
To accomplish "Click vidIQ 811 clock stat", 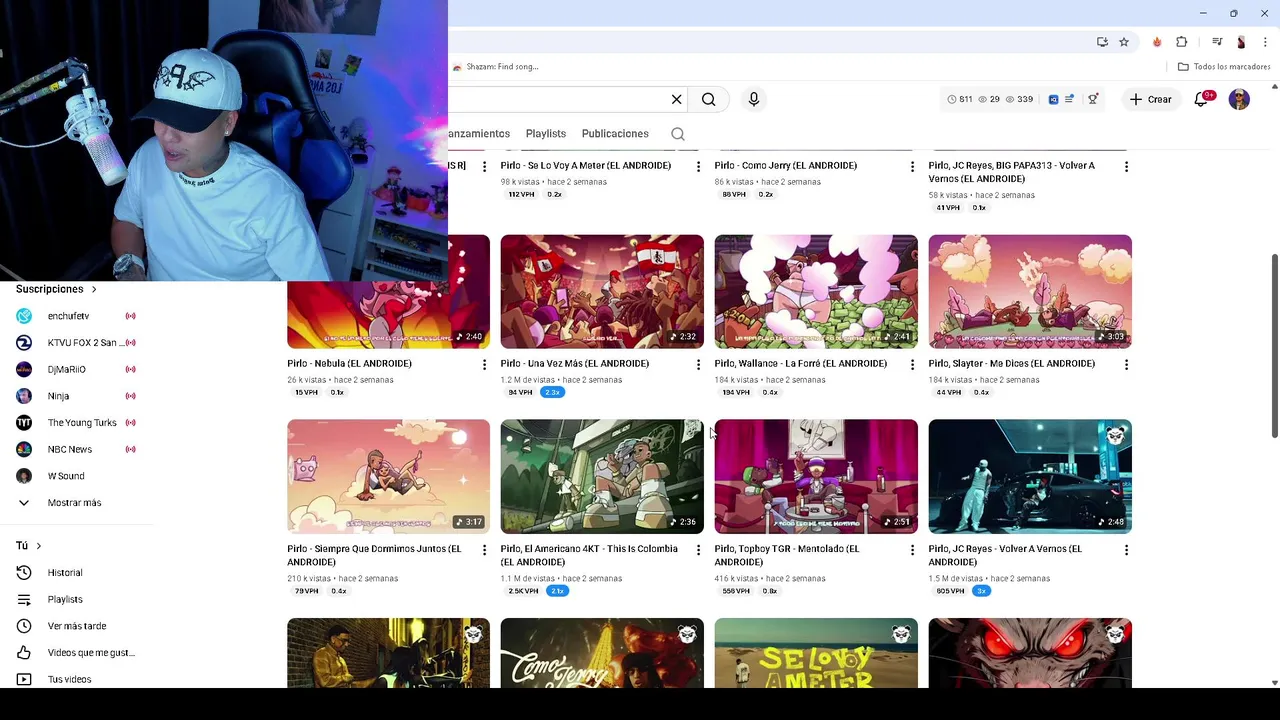I will point(959,99).
